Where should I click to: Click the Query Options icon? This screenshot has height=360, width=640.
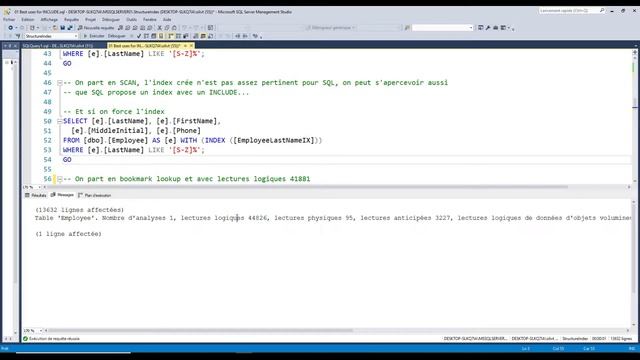tap(153, 36)
